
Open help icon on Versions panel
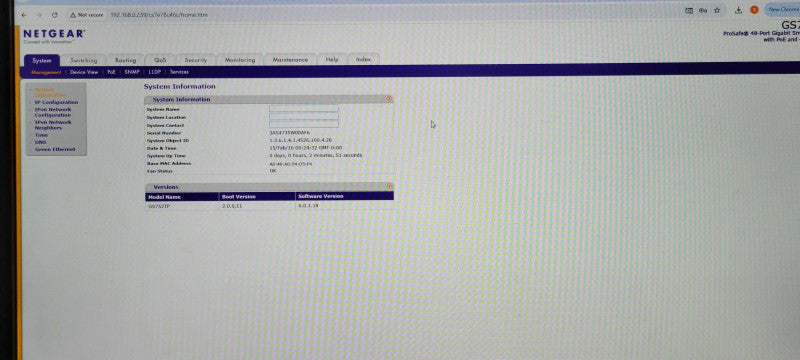pos(389,187)
